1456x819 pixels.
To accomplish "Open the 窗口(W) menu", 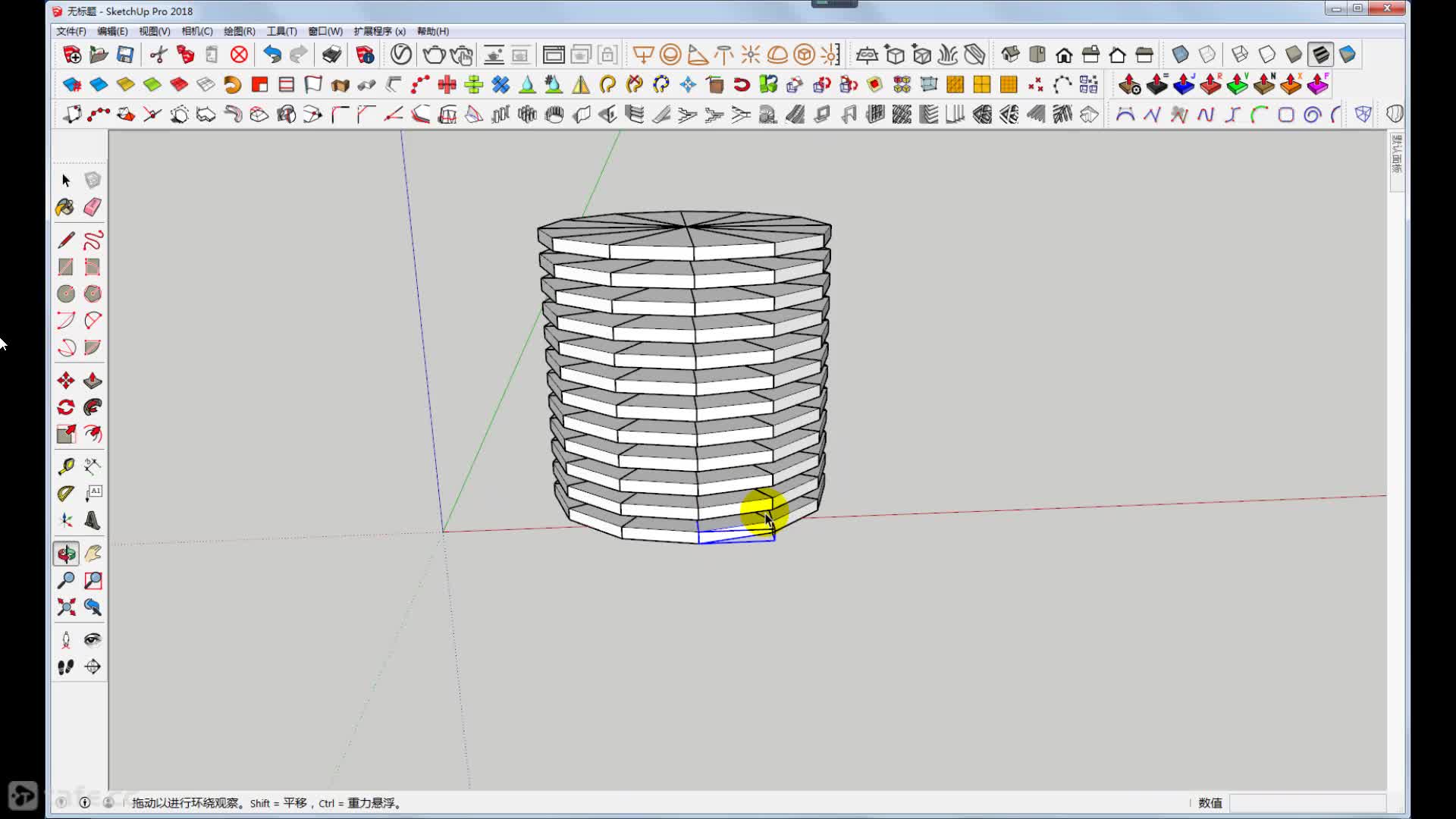I will 325,31.
